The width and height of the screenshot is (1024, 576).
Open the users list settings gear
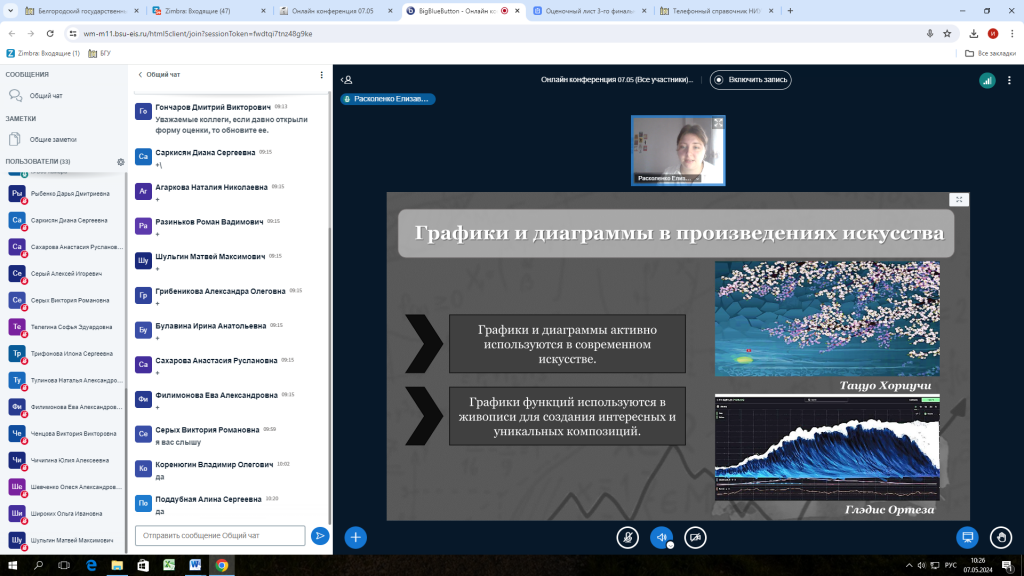click(121, 162)
